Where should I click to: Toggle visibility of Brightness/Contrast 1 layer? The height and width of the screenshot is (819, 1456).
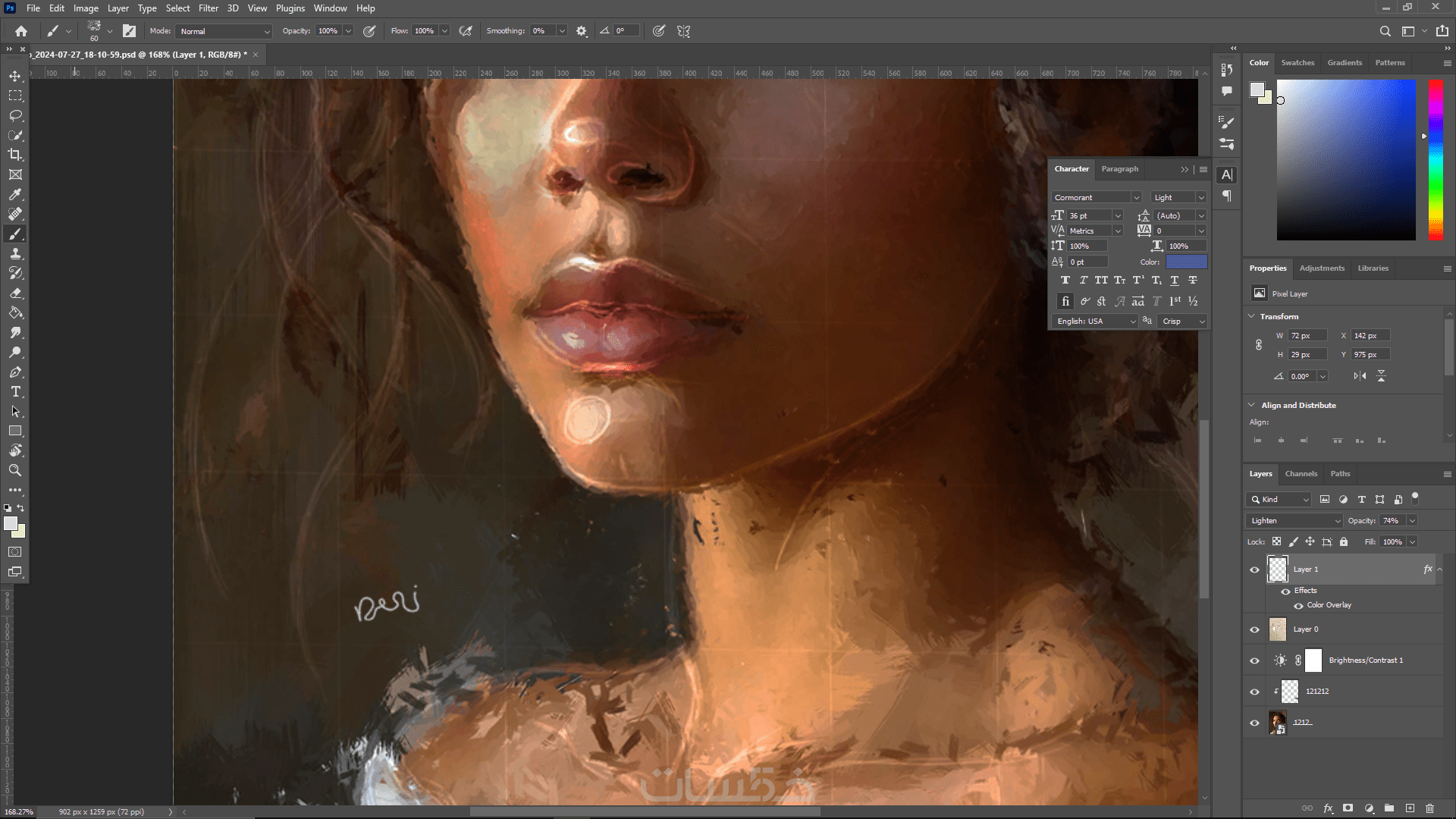coord(1254,661)
